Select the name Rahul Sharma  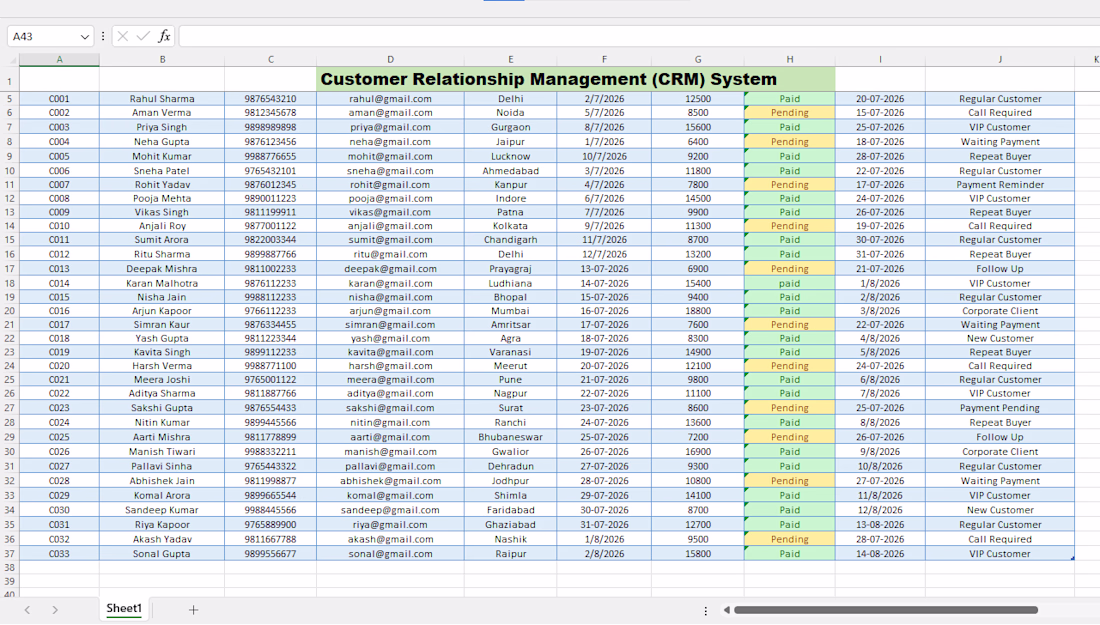[162, 99]
